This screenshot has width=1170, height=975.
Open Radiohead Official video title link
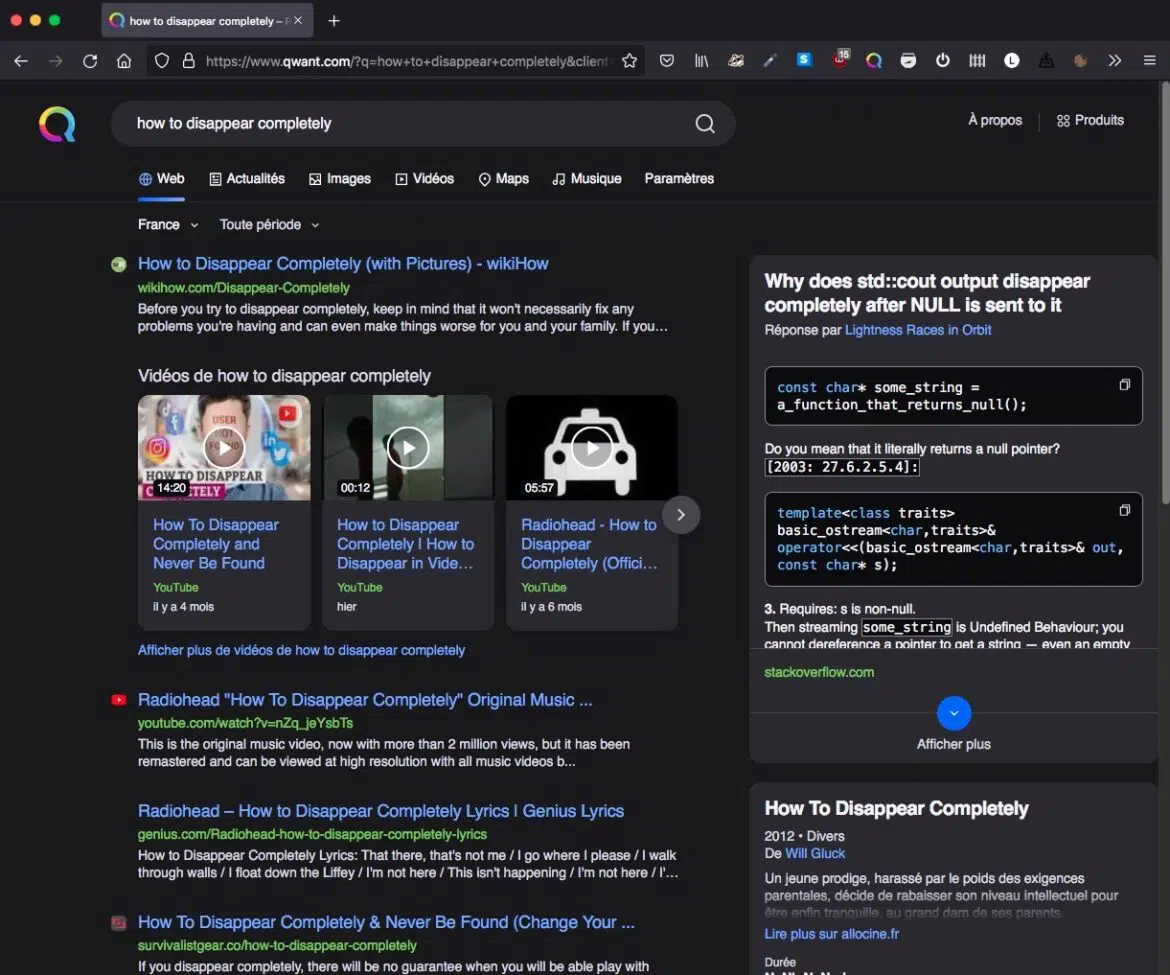click(589, 545)
